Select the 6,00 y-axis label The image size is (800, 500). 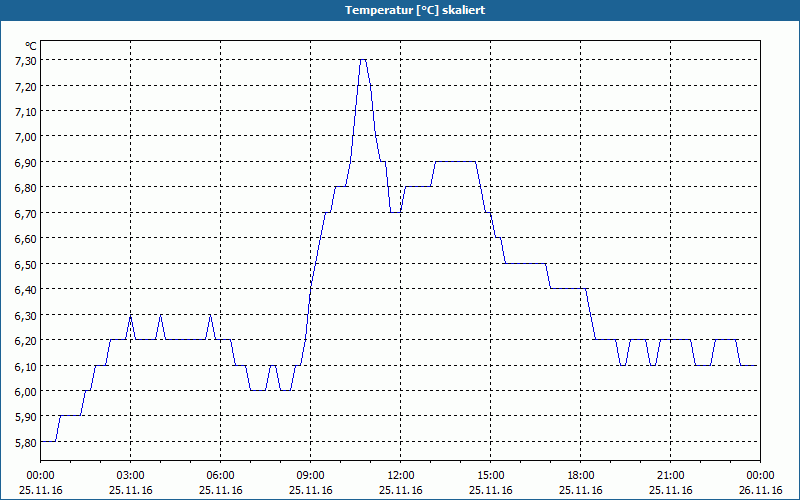pyautogui.click(x=26, y=391)
